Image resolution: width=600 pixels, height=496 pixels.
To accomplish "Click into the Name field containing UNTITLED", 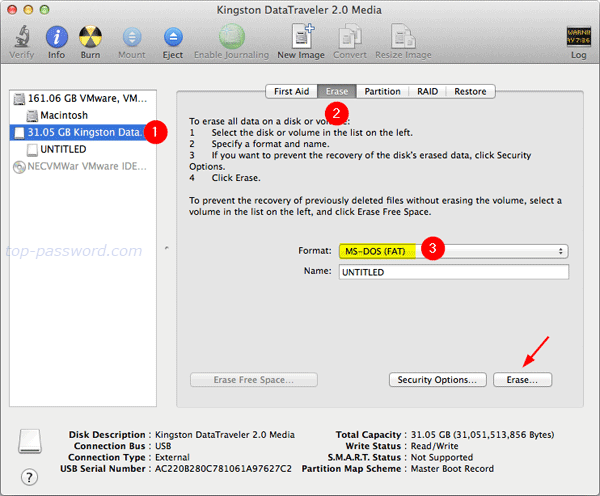I will point(452,272).
